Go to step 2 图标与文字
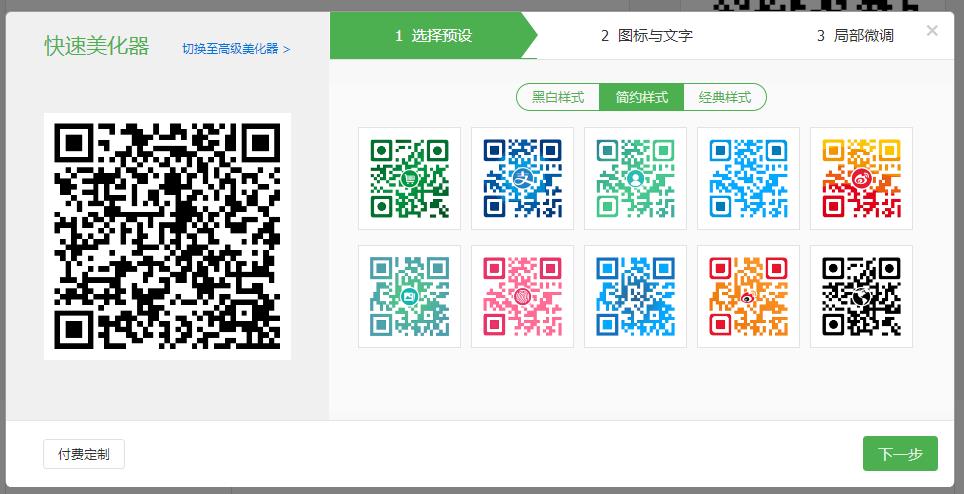The height and width of the screenshot is (494, 964). coord(647,36)
